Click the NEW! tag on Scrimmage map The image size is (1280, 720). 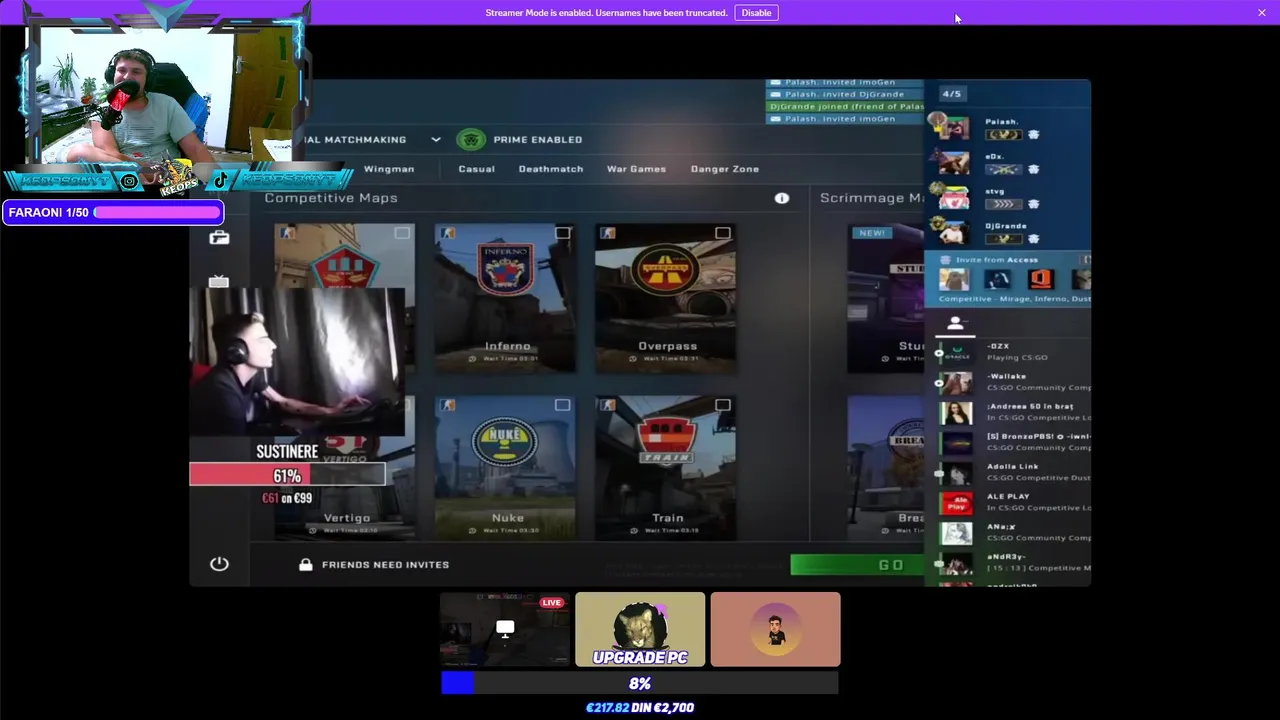click(872, 233)
